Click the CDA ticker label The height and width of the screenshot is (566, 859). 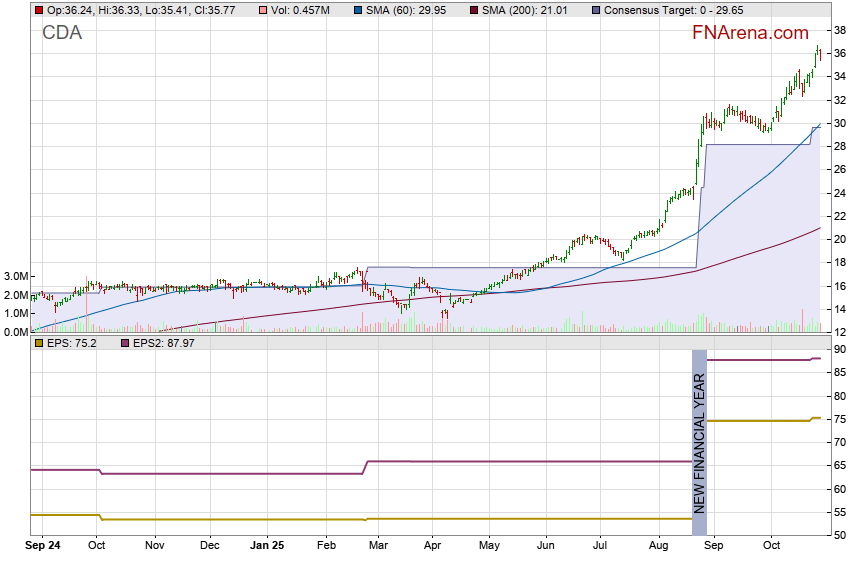pyautogui.click(x=62, y=33)
